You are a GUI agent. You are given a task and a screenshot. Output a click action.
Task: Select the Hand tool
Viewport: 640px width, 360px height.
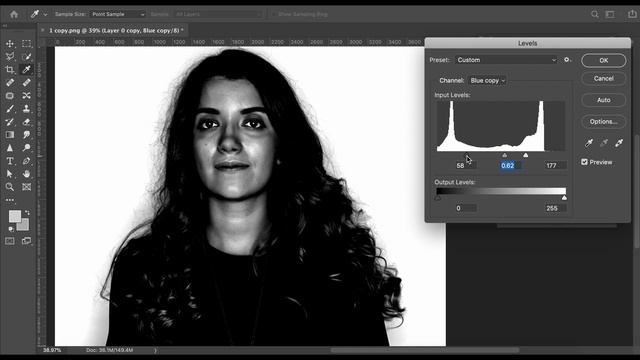click(x=27, y=174)
